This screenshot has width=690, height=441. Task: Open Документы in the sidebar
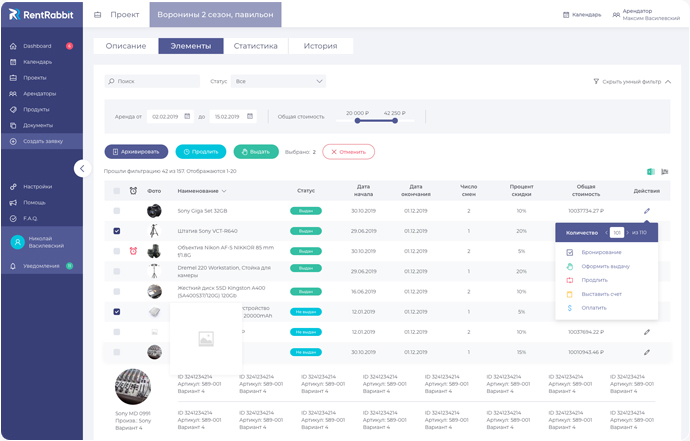point(38,125)
